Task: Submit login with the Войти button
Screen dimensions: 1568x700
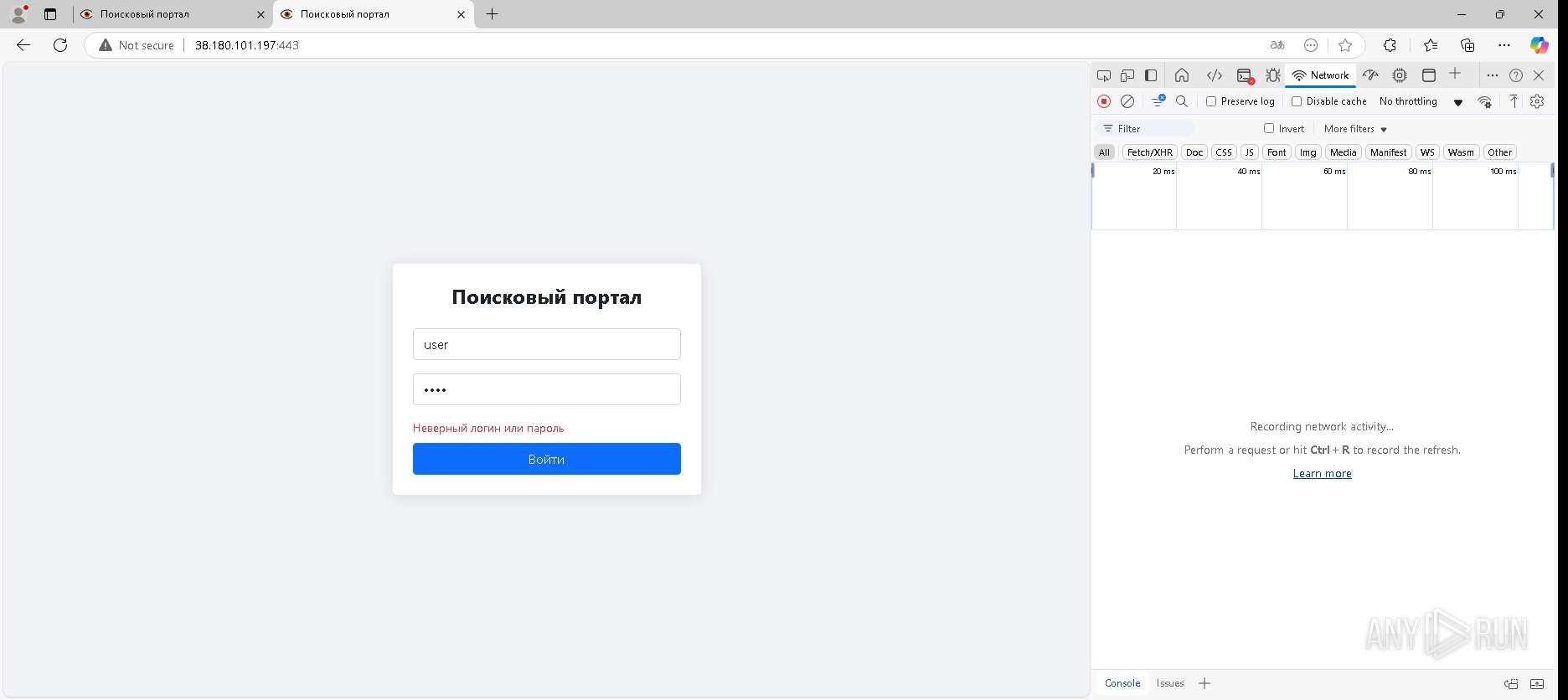Action: click(546, 459)
